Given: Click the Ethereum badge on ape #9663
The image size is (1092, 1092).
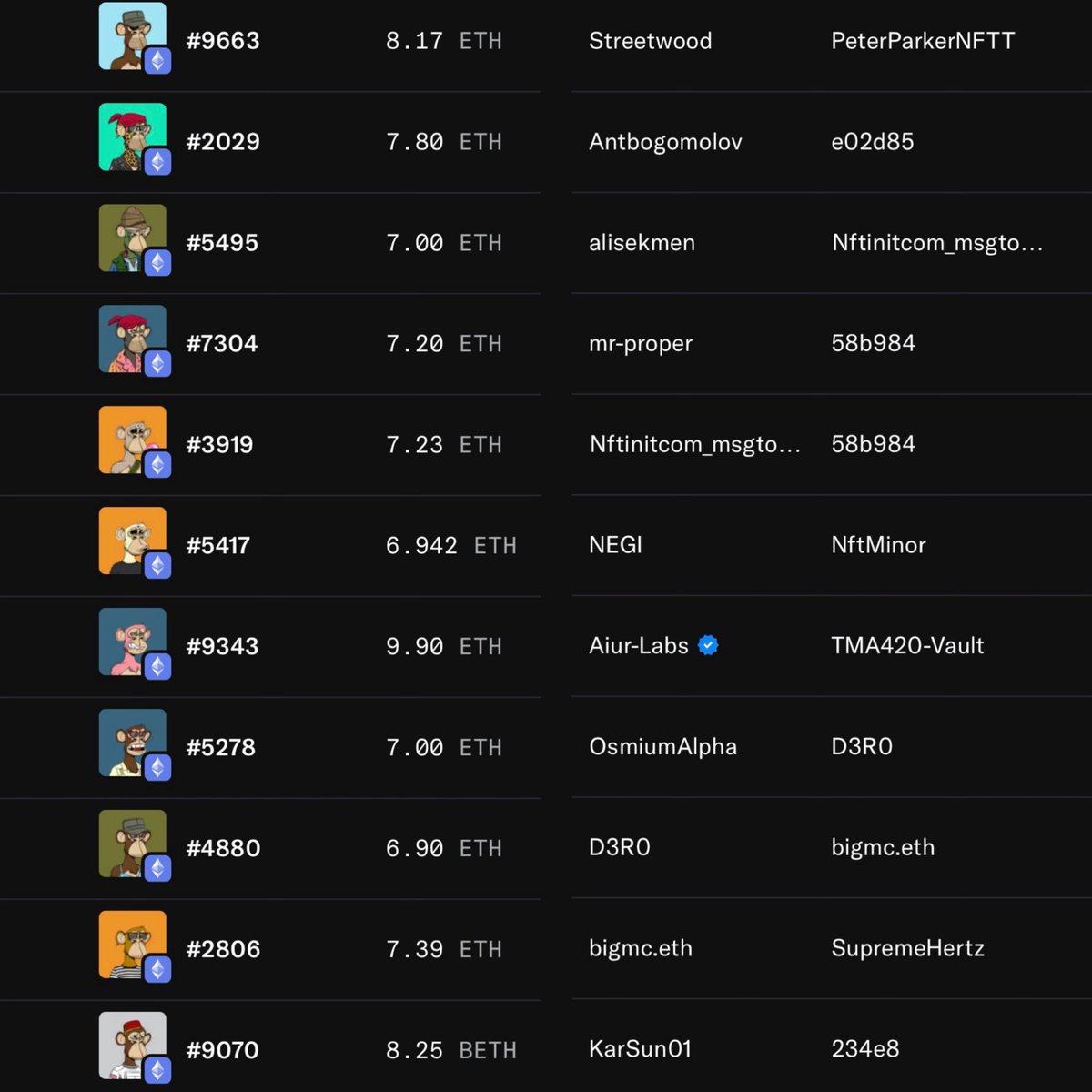Looking at the screenshot, I should coord(157,62).
